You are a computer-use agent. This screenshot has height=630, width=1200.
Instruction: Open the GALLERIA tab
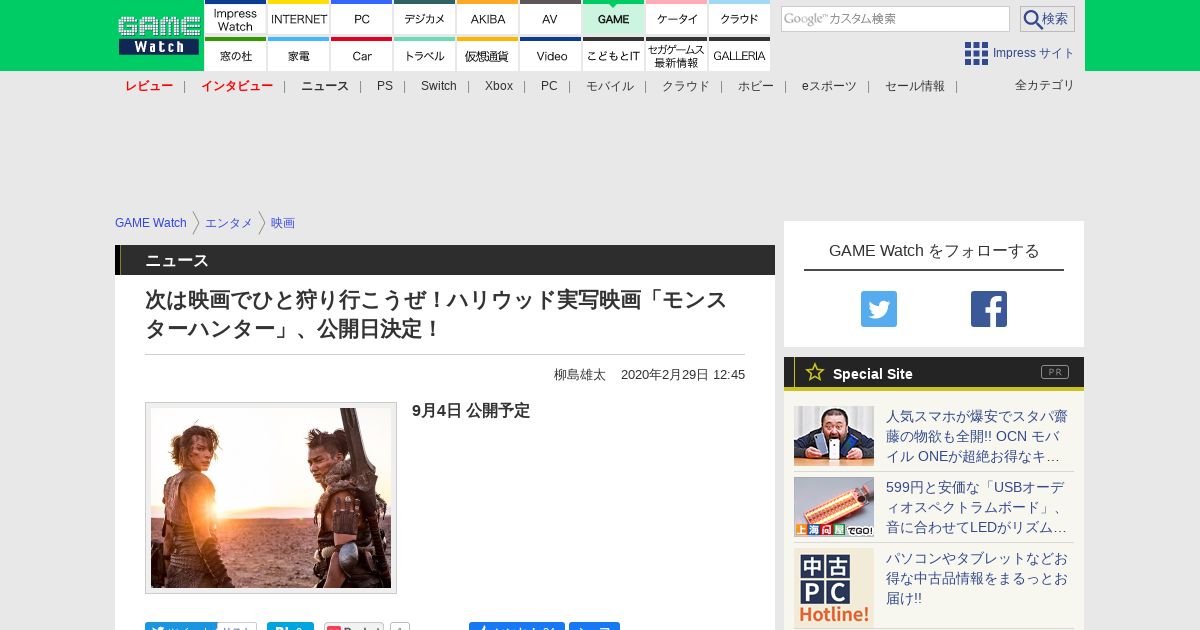pos(740,55)
